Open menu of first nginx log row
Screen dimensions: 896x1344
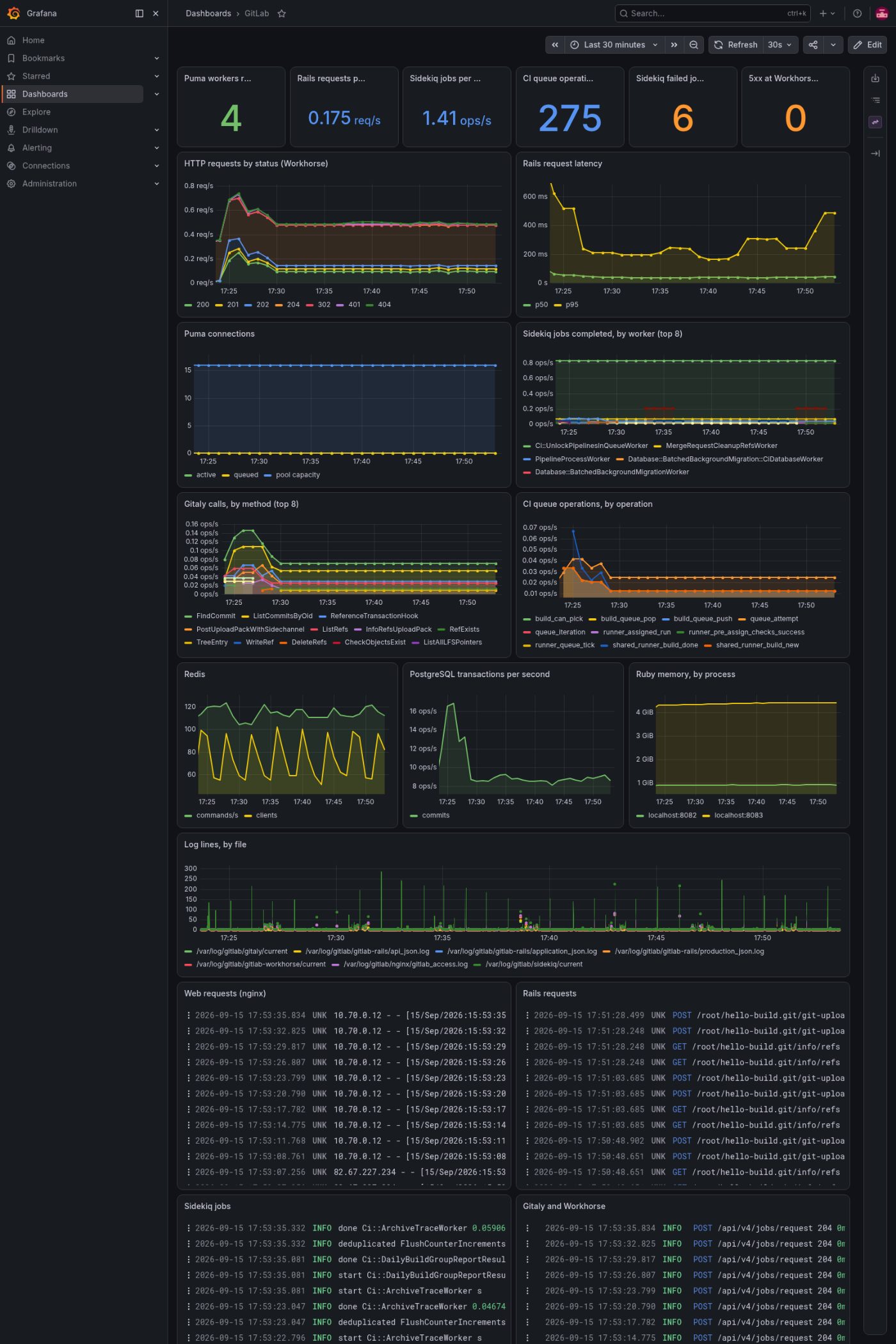(189, 1016)
